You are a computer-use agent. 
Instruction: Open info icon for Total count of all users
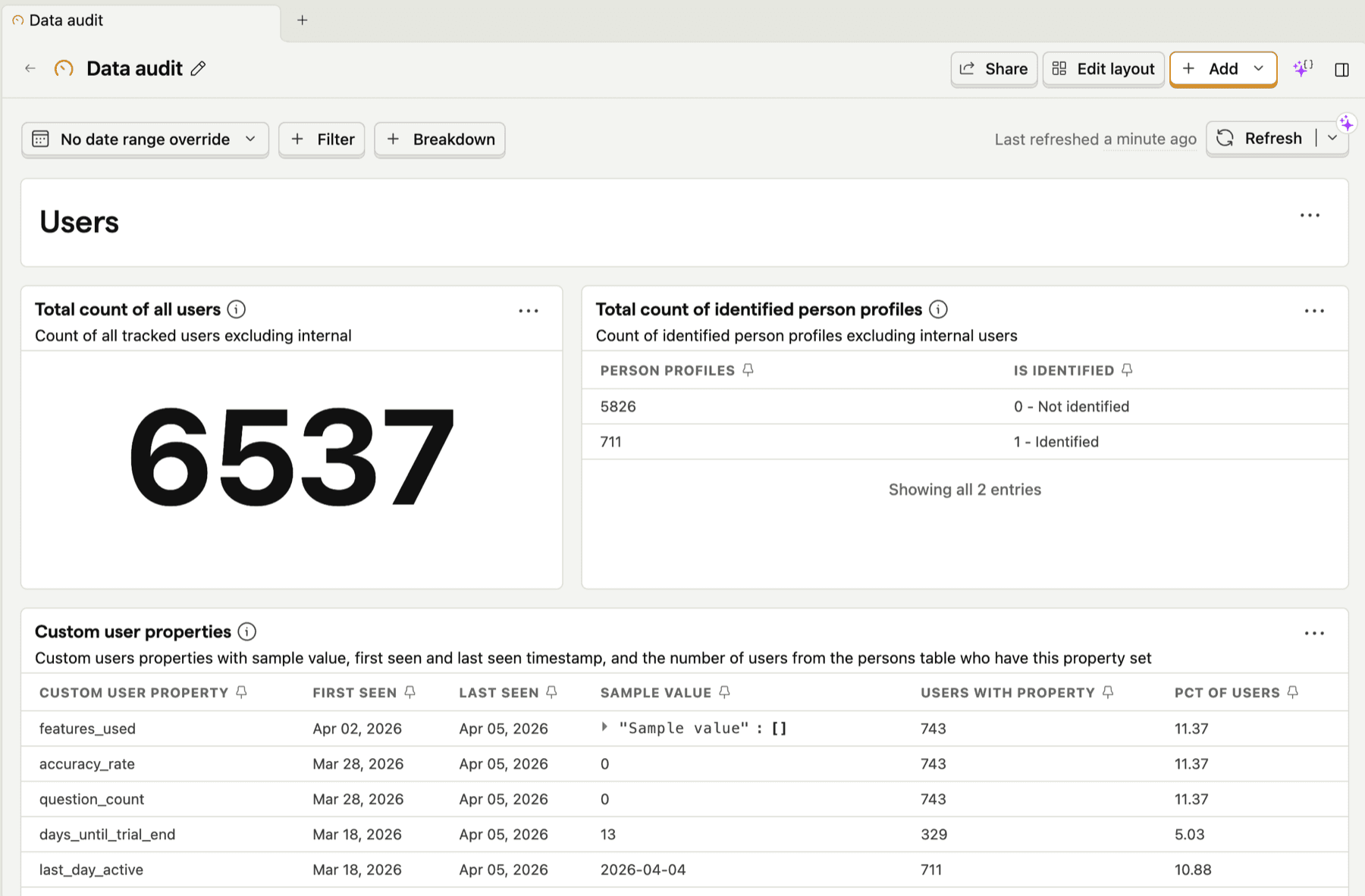(x=237, y=309)
